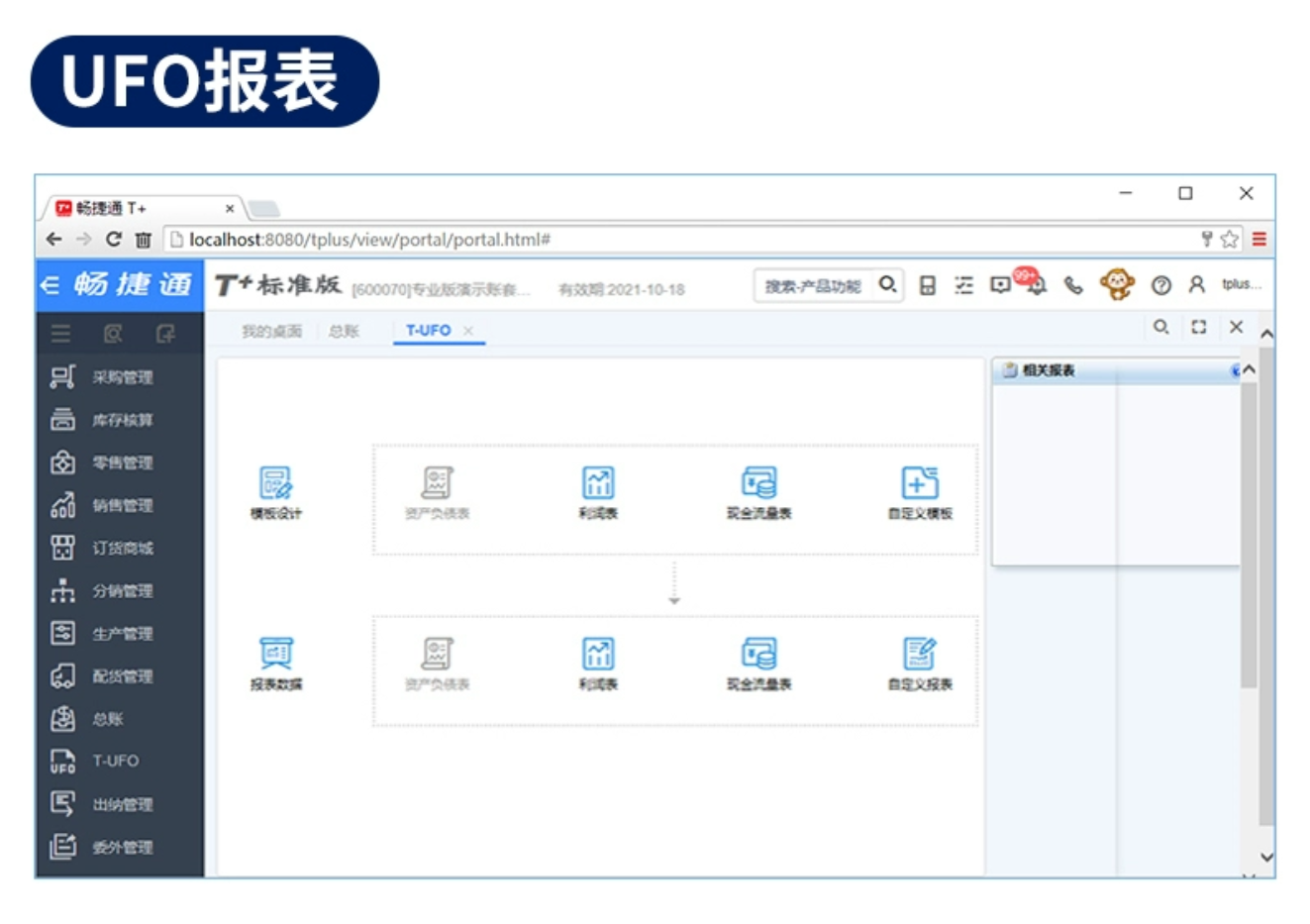Open 销售管理 module in sidebar
The height and width of the screenshot is (924, 1310).
[102, 505]
